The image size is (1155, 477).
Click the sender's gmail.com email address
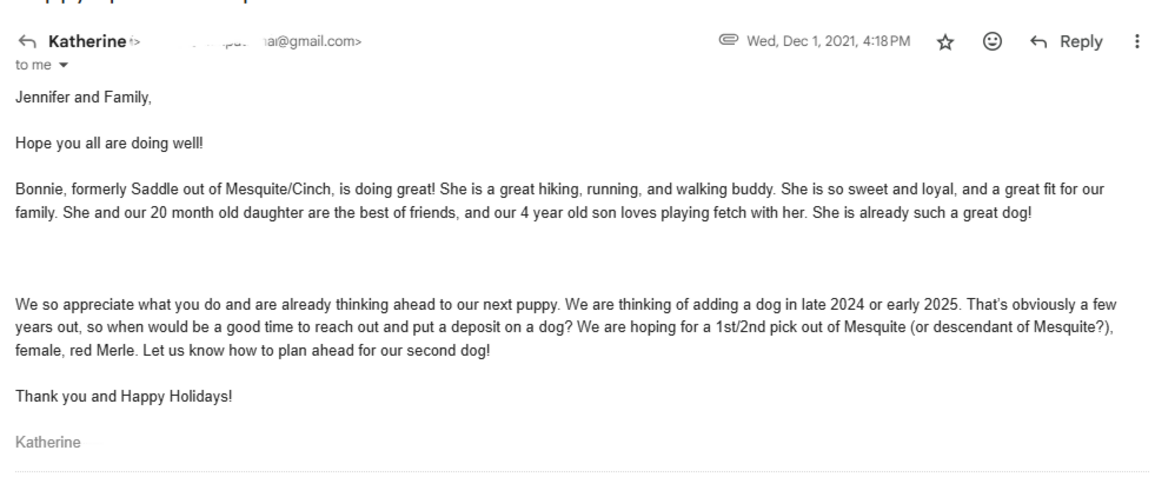click(250, 41)
